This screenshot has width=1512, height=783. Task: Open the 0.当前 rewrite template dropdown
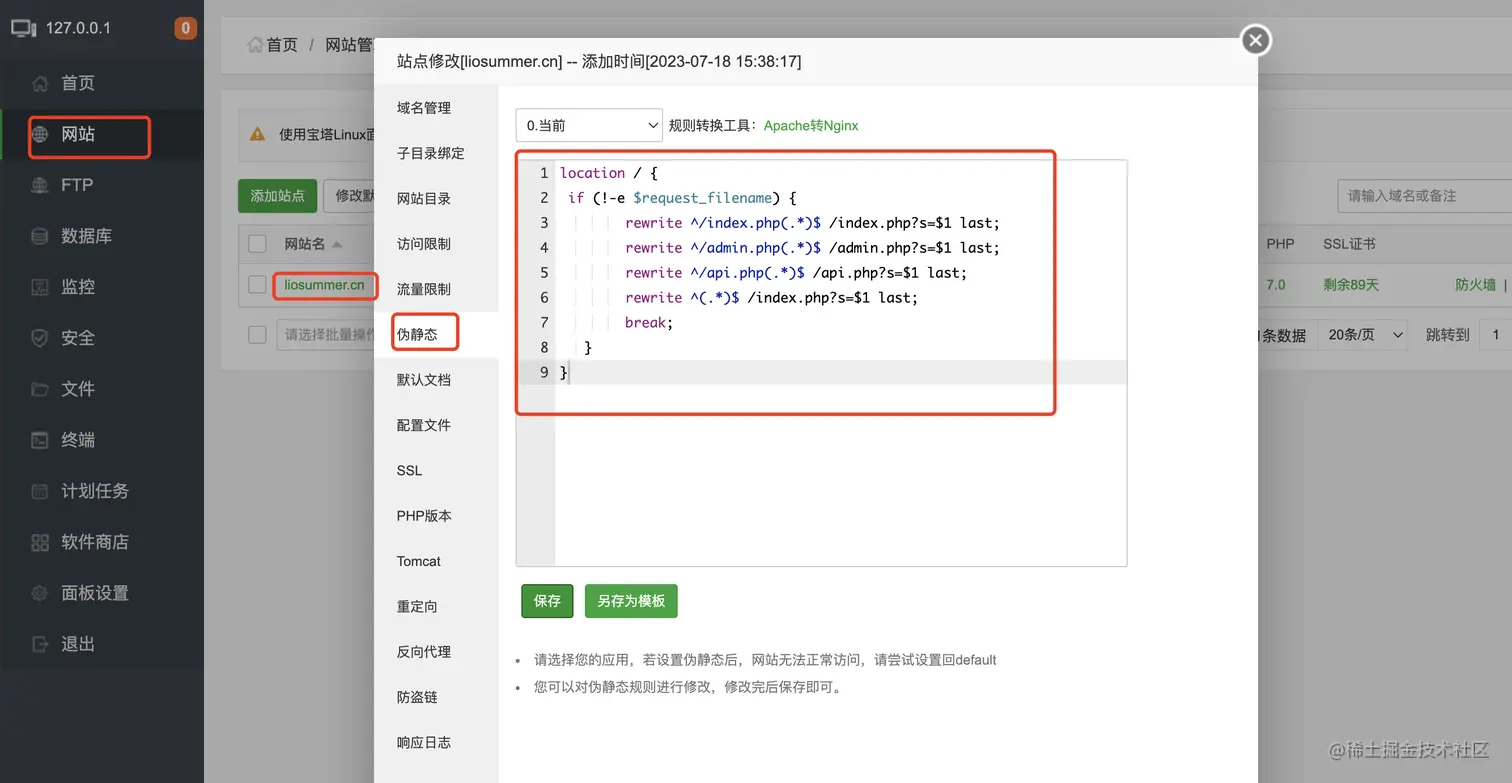[x=589, y=125]
